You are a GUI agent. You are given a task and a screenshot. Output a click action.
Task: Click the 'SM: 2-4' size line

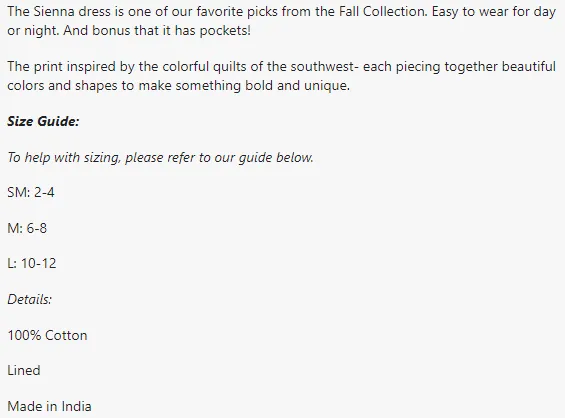31,192
